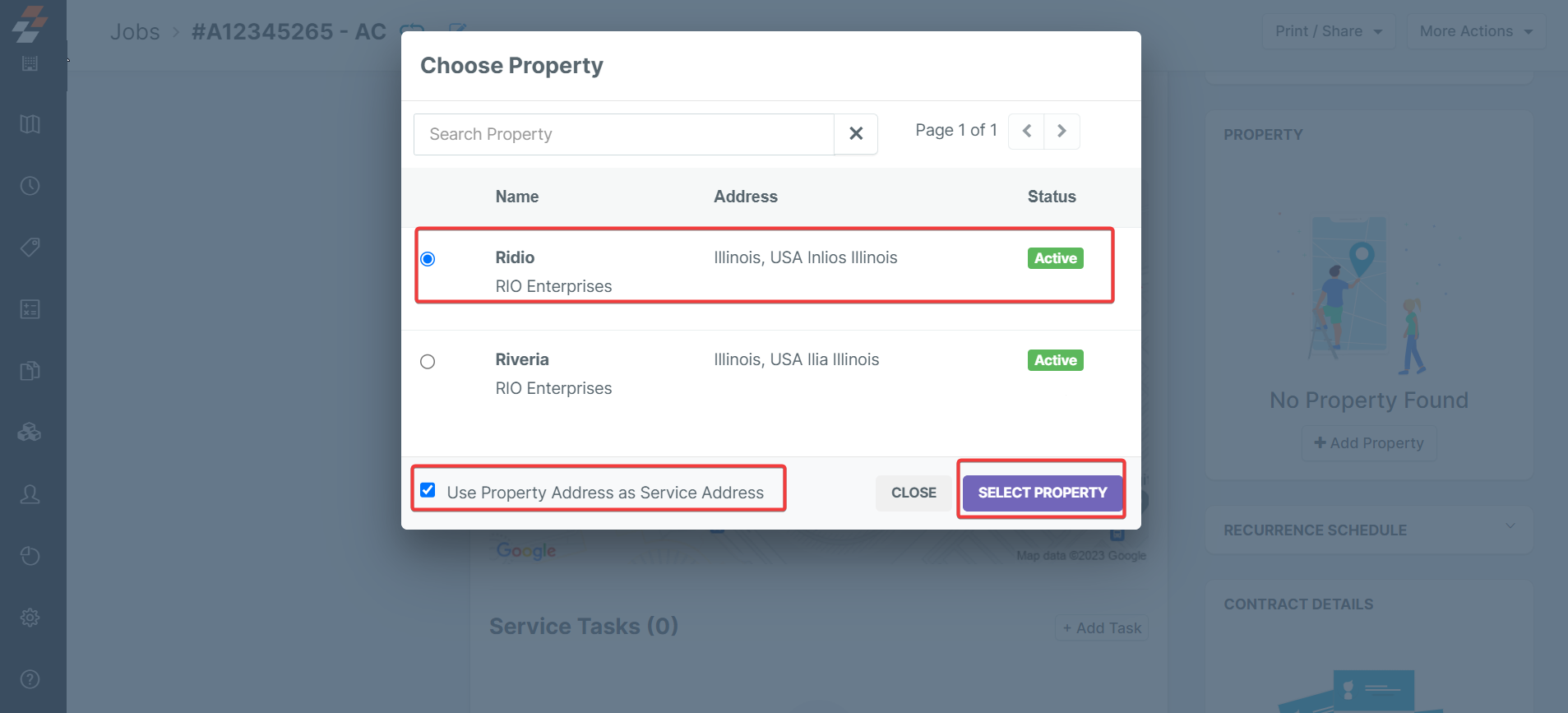The width and height of the screenshot is (1568, 713).
Task: Select the Riveria property radio button
Action: pos(428,362)
